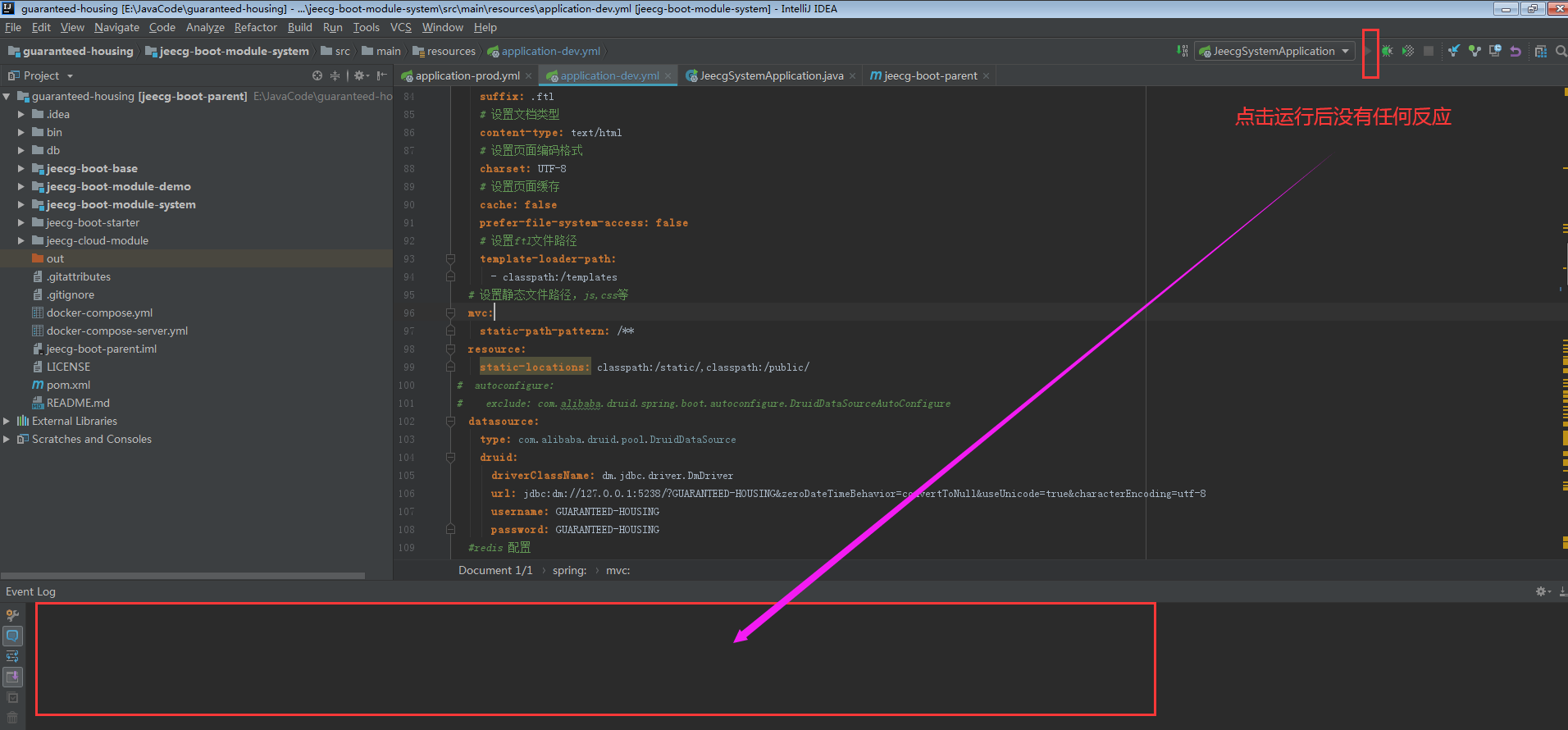Close the application-dev.yml tab

pos(668,76)
